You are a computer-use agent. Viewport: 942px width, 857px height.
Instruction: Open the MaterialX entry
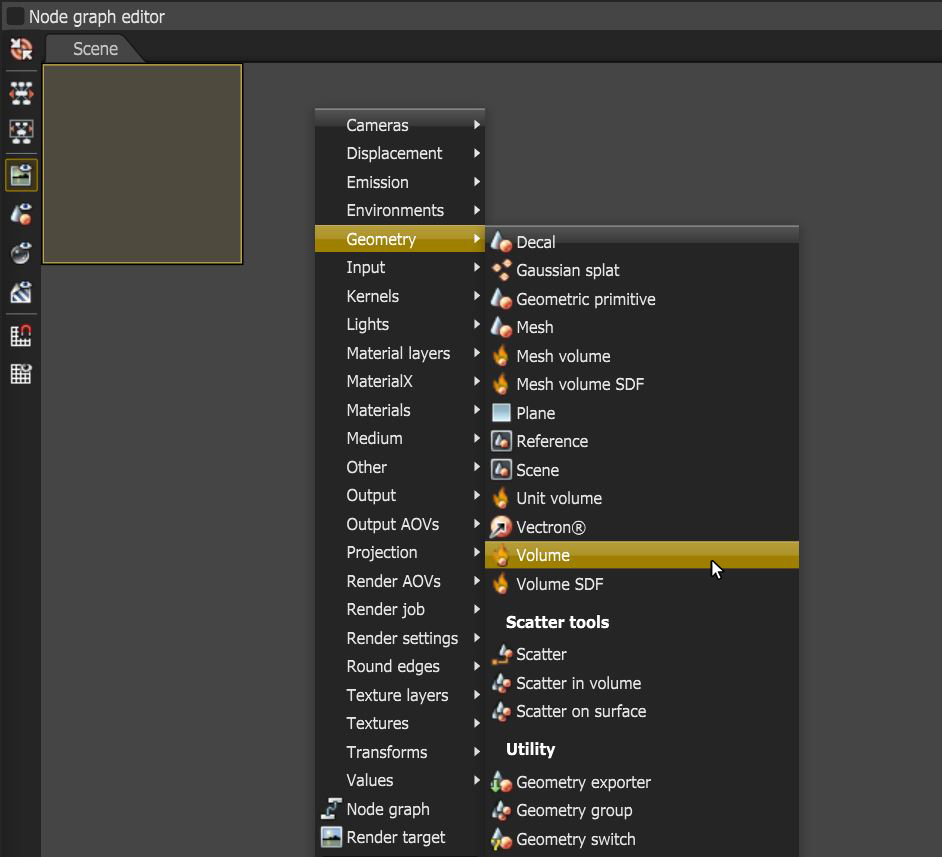pyautogui.click(x=400, y=381)
